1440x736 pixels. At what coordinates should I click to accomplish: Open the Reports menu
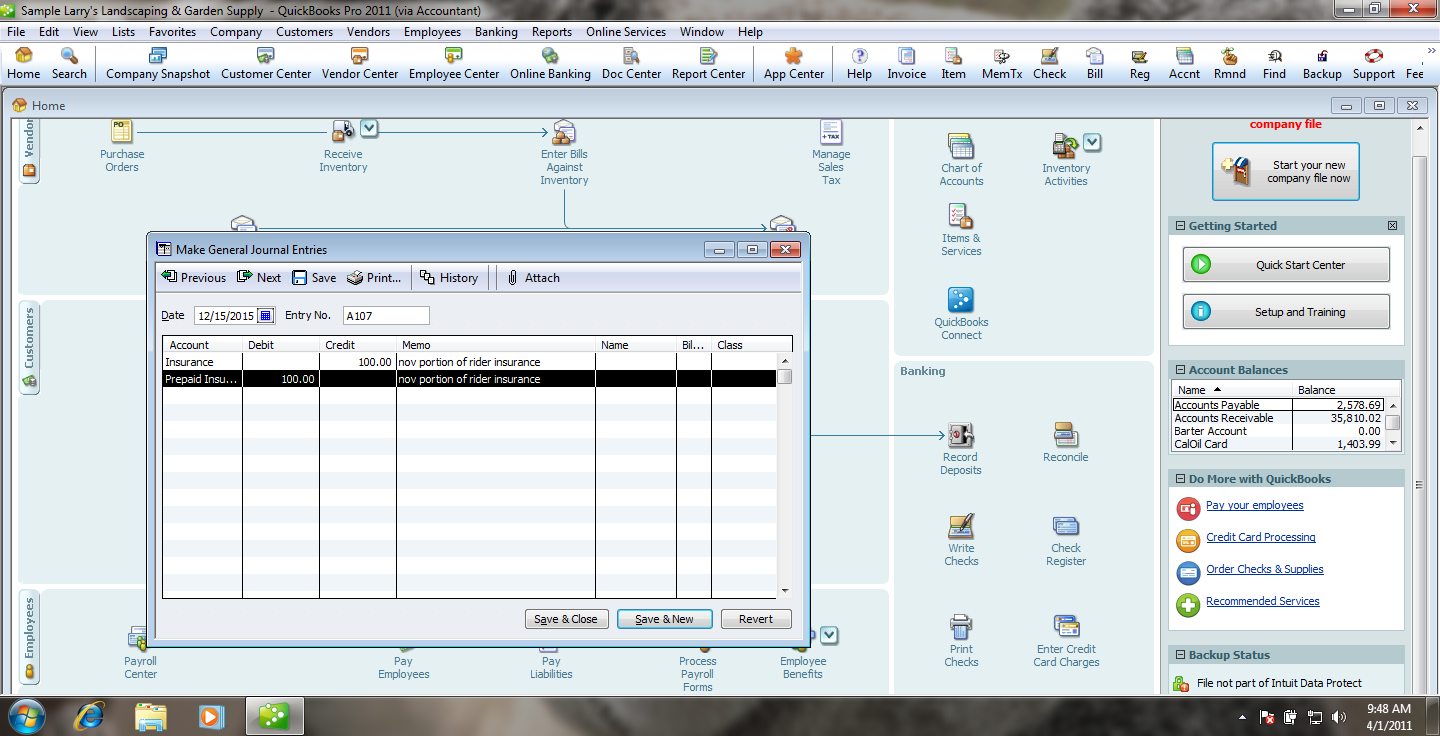552,32
